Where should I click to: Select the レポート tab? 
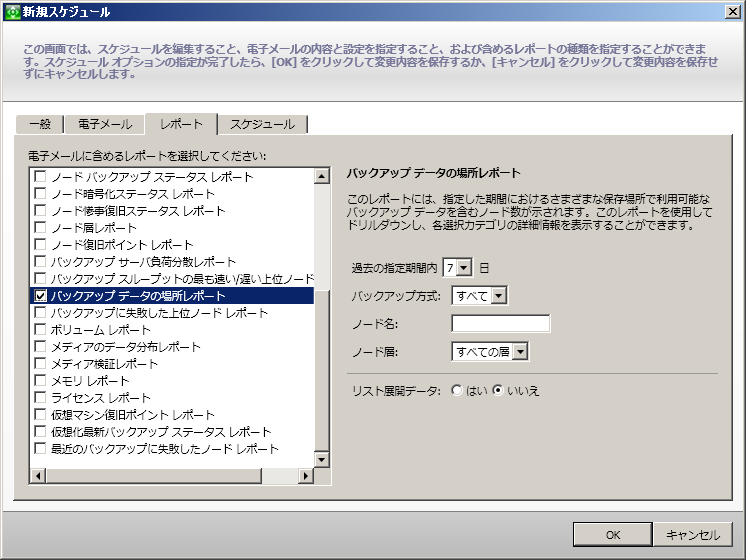coord(181,124)
